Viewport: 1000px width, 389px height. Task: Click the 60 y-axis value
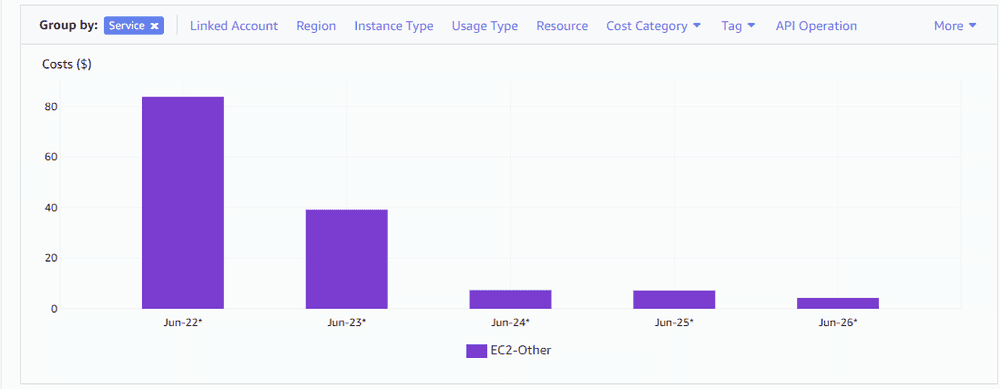52,157
